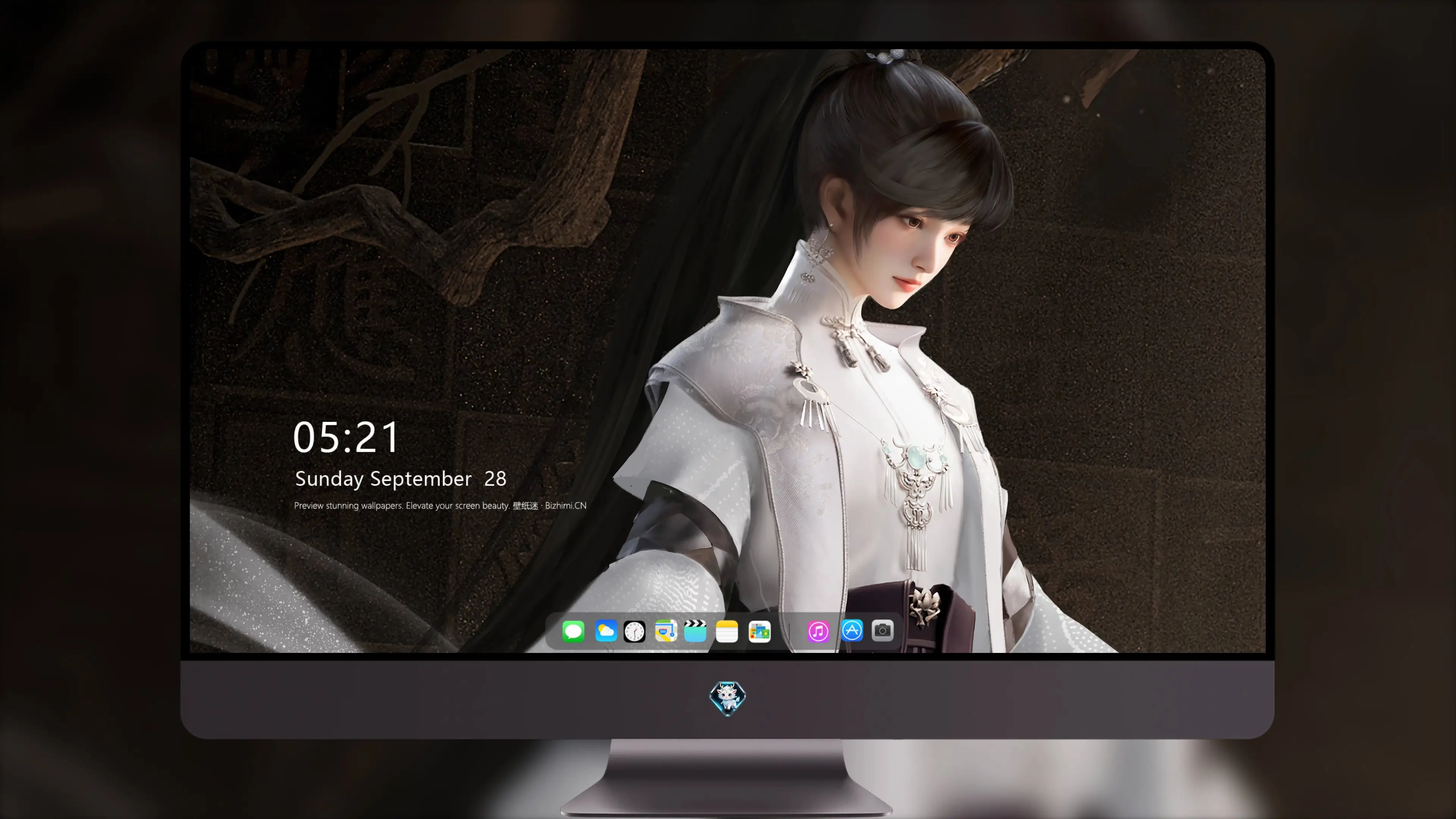Click the Sunday September 28 date
The height and width of the screenshot is (819, 1456).
point(401,479)
